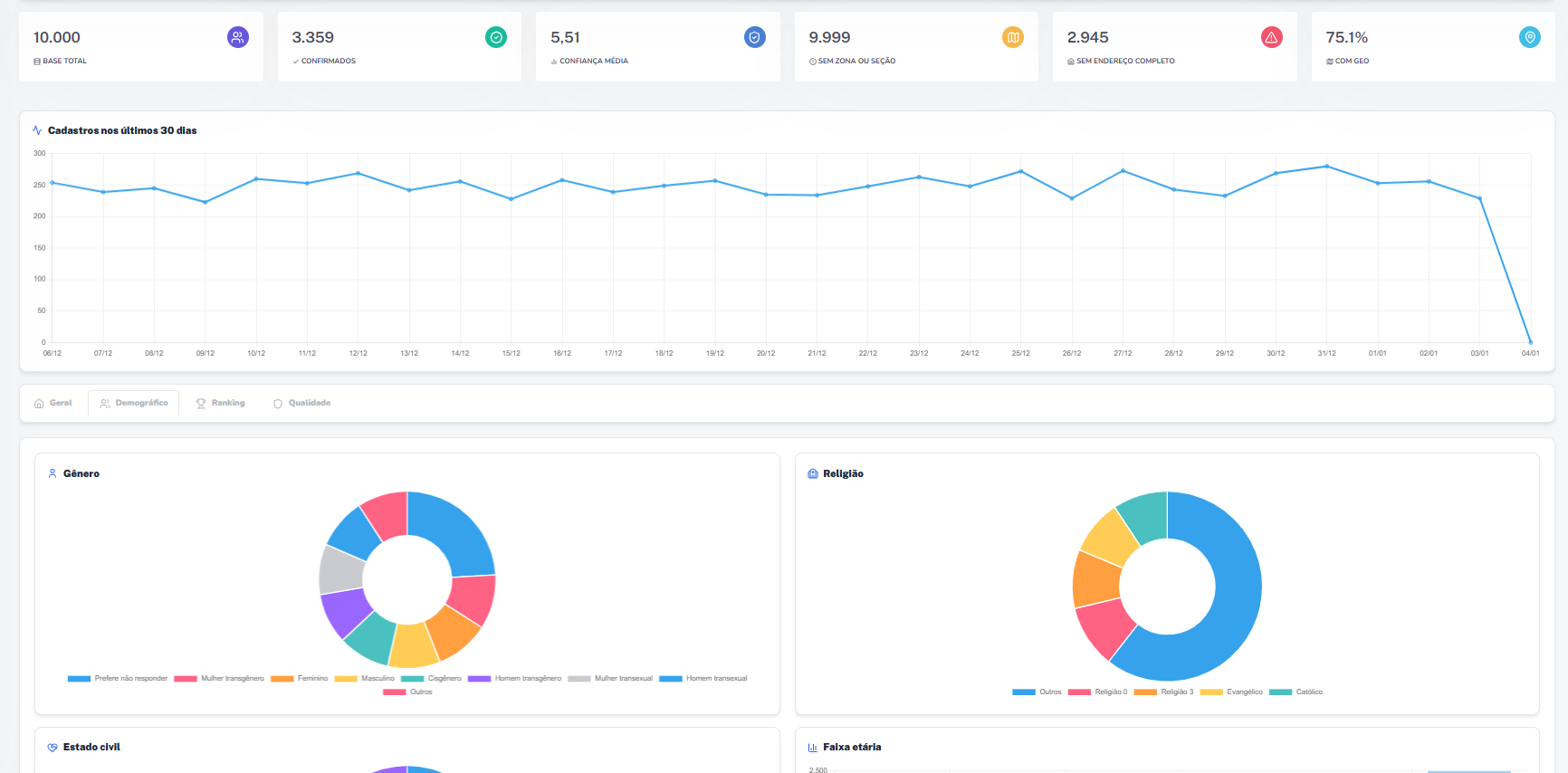Viewport: 1568px width, 773px height.
Task: Switch to the Geral tab
Action: (53, 403)
